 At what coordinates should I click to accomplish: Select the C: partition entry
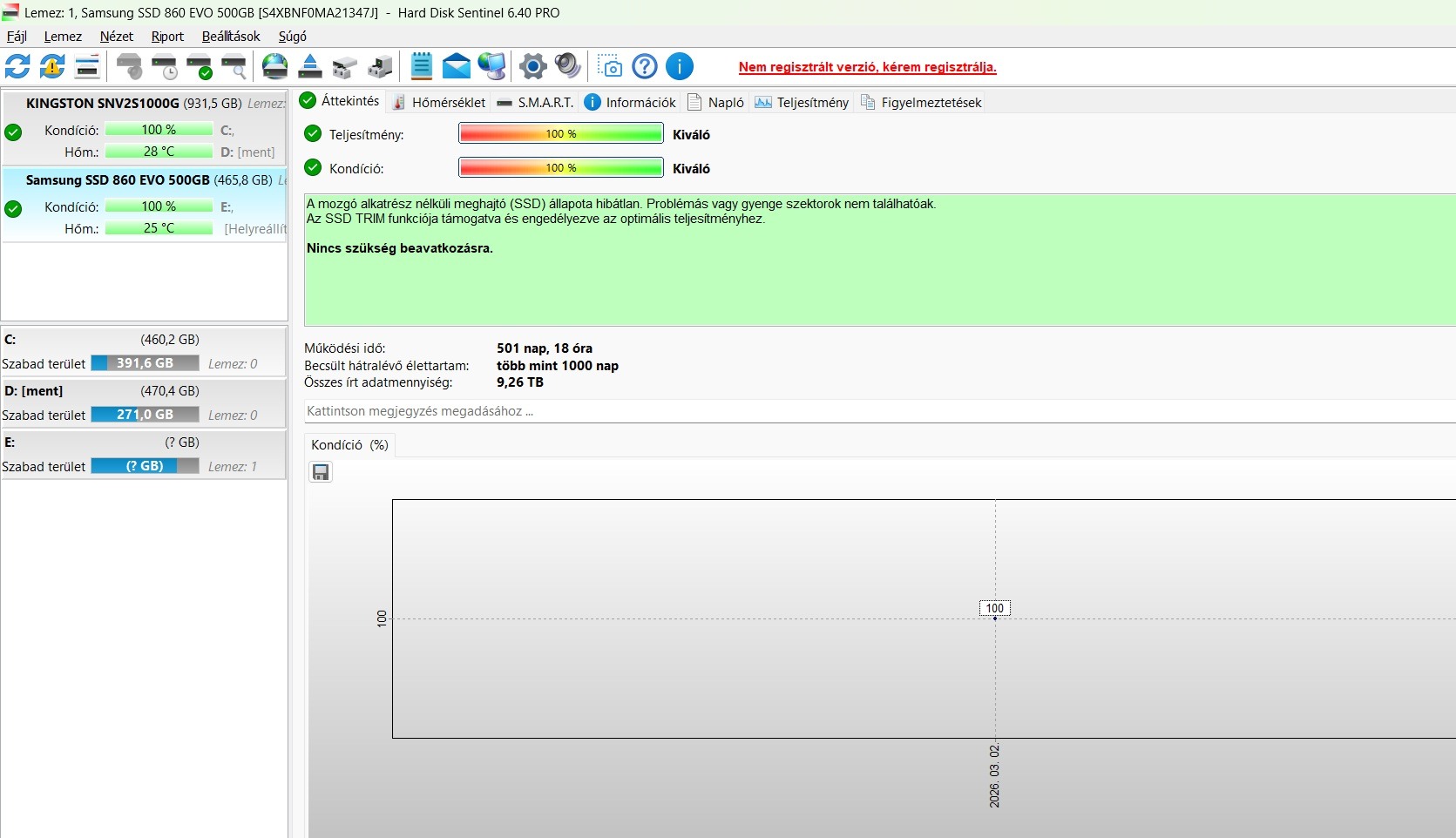[x=144, y=351]
